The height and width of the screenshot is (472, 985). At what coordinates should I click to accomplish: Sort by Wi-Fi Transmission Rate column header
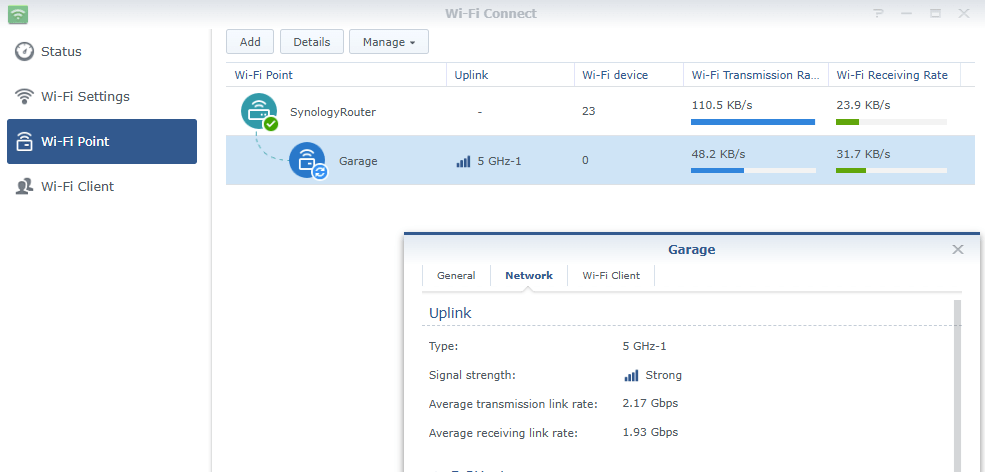[x=756, y=75]
